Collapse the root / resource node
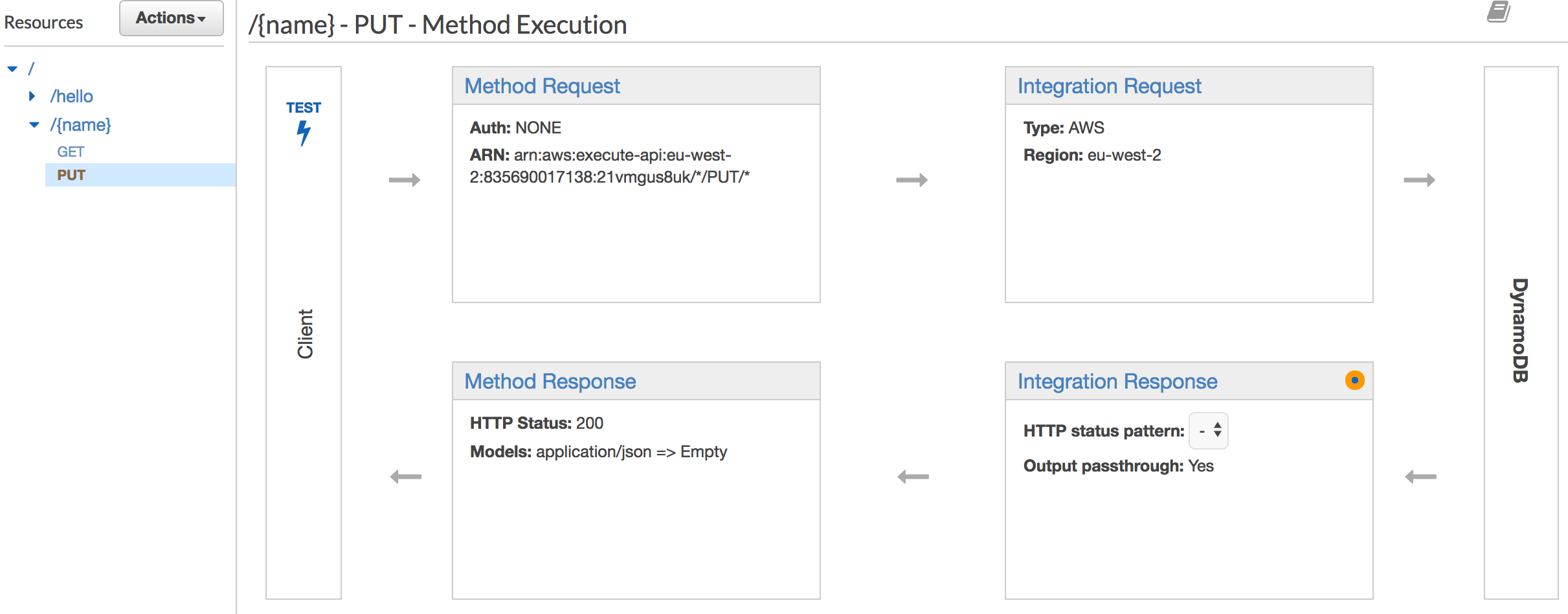The width and height of the screenshot is (1568, 614). [12, 69]
